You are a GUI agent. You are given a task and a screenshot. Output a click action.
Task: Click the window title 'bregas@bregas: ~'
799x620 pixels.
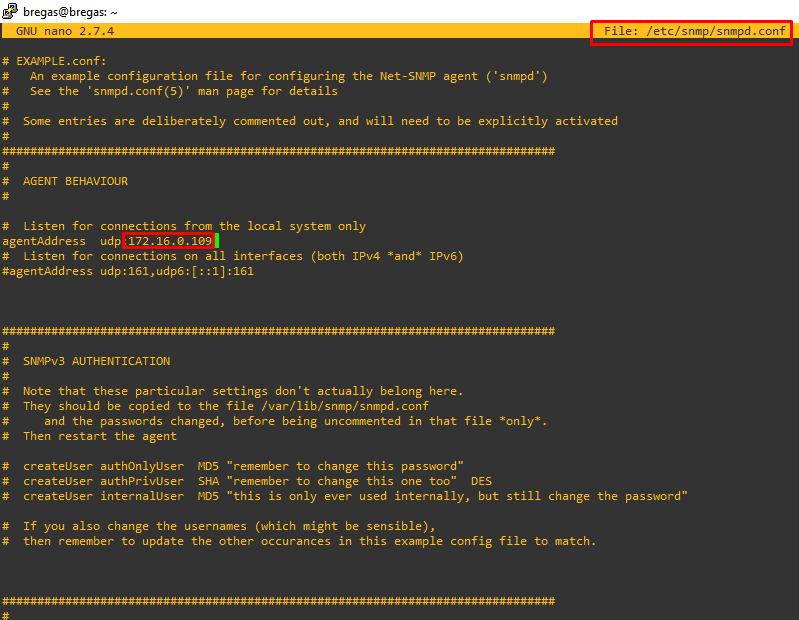pyautogui.click(x=70, y=12)
